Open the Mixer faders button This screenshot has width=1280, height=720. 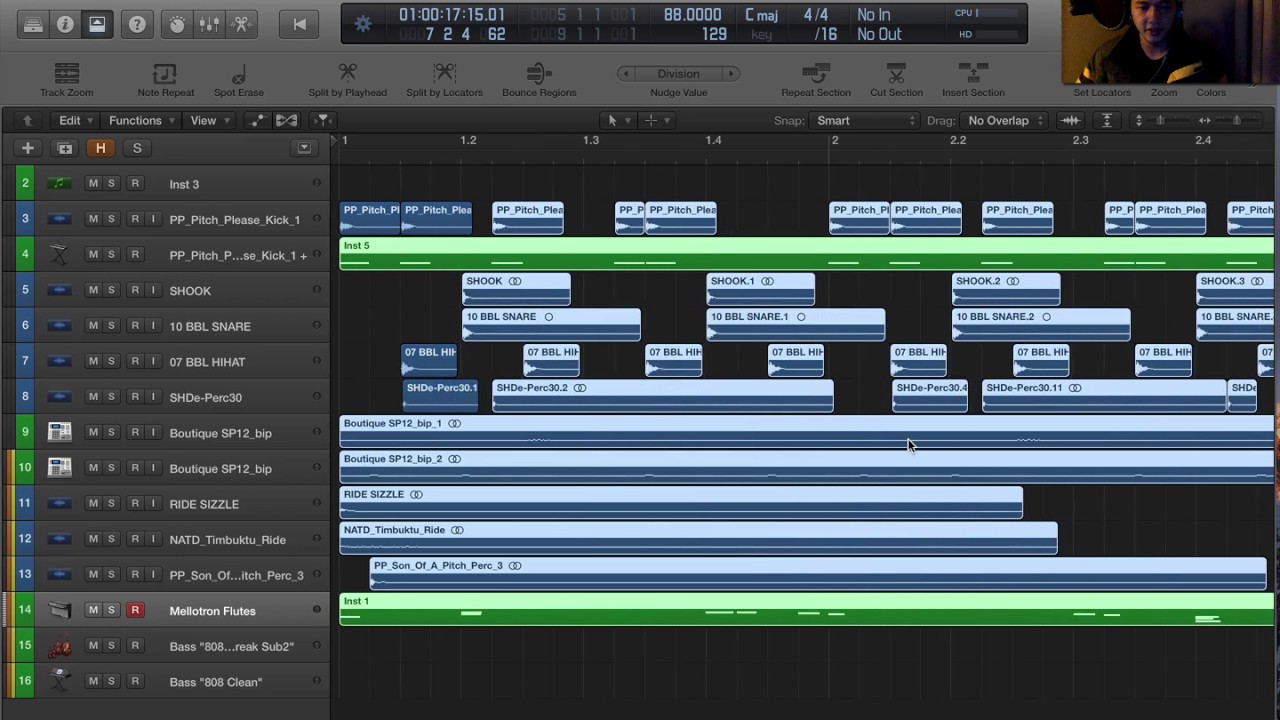pyautogui.click(x=209, y=24)
